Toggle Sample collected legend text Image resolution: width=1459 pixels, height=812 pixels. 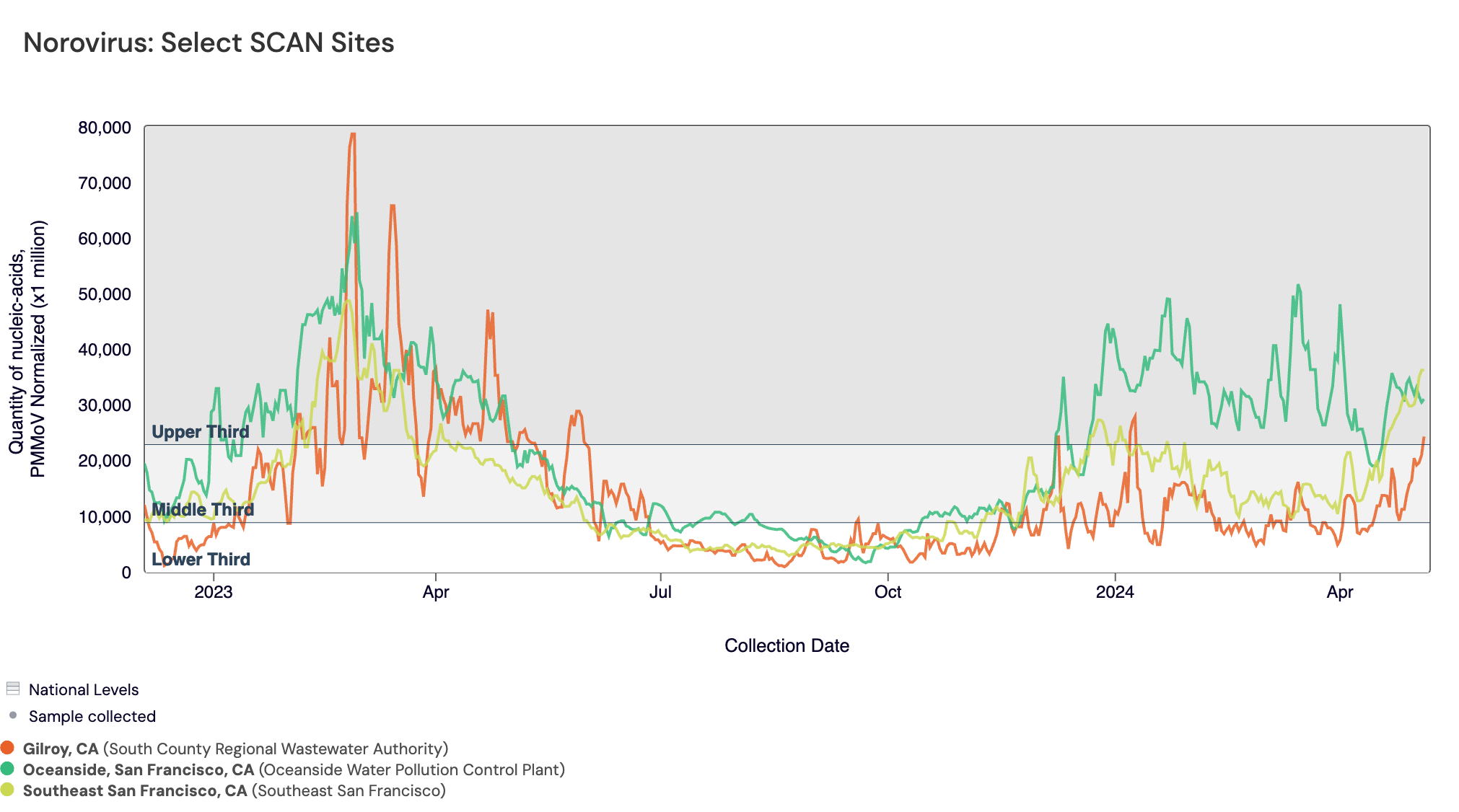(x=92, y=716)
